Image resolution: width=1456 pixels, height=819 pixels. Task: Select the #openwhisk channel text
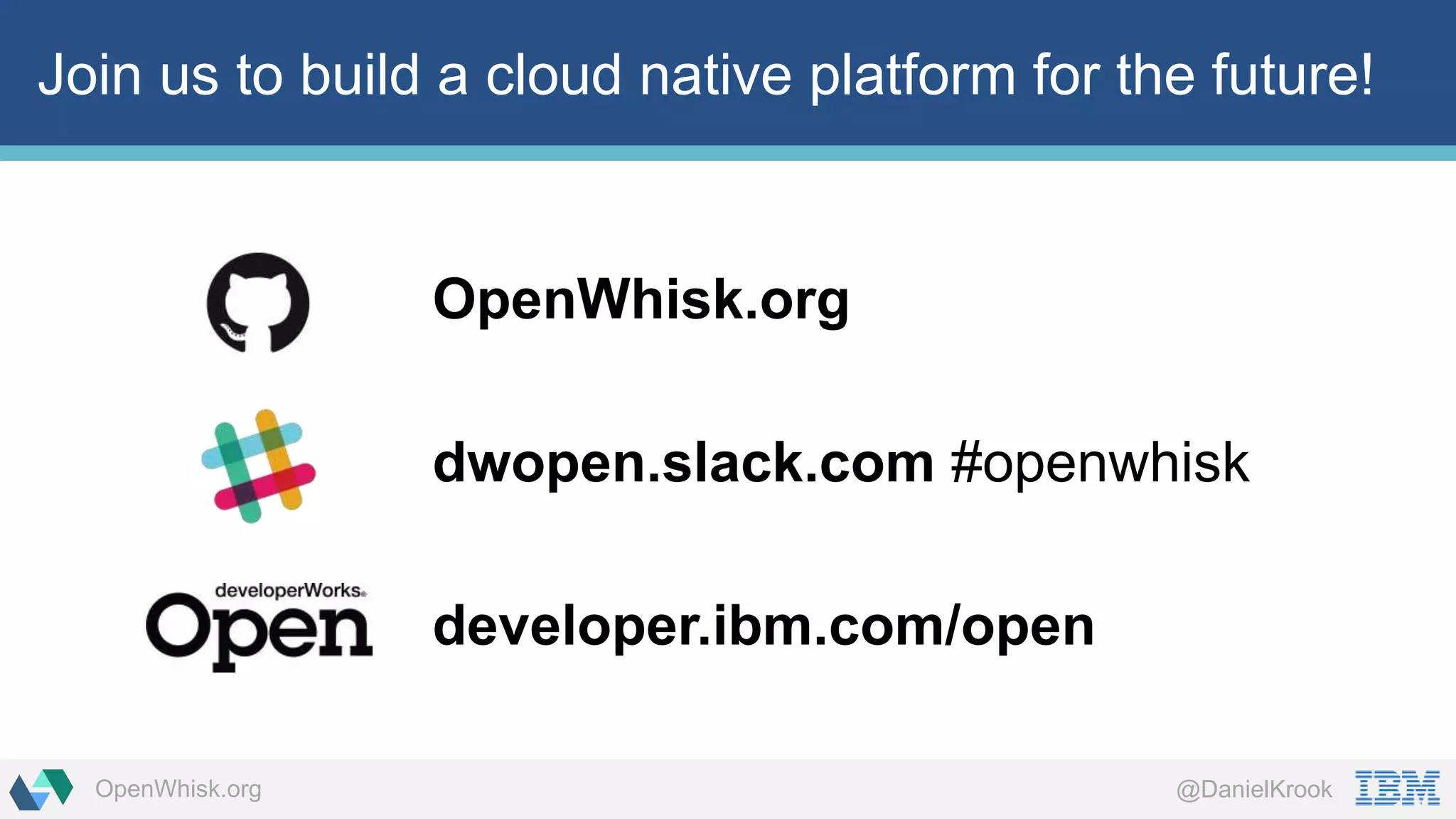click(x=1099, y=463)
